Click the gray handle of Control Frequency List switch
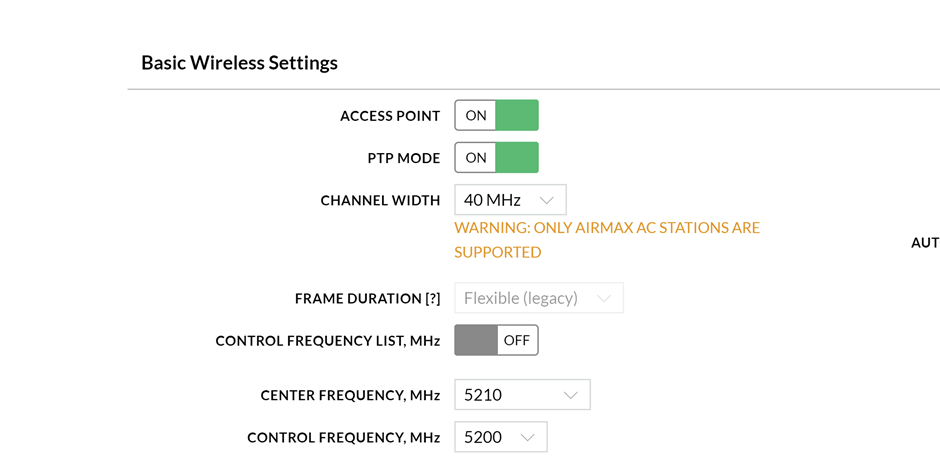Screen dimensions: 940x457 [476, 341]
